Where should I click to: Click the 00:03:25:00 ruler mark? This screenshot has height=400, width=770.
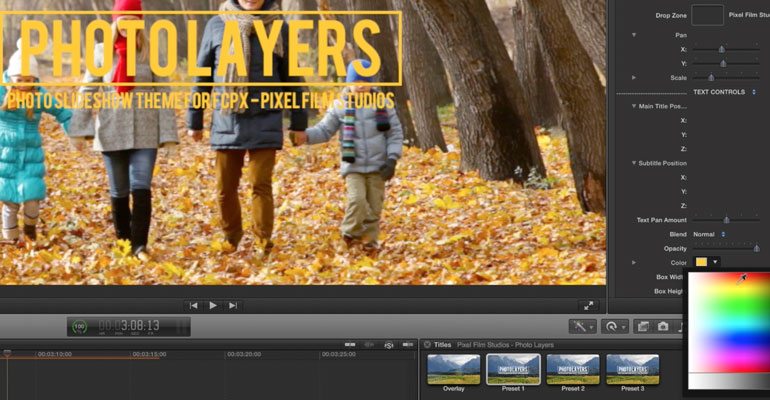pos(338,354)
